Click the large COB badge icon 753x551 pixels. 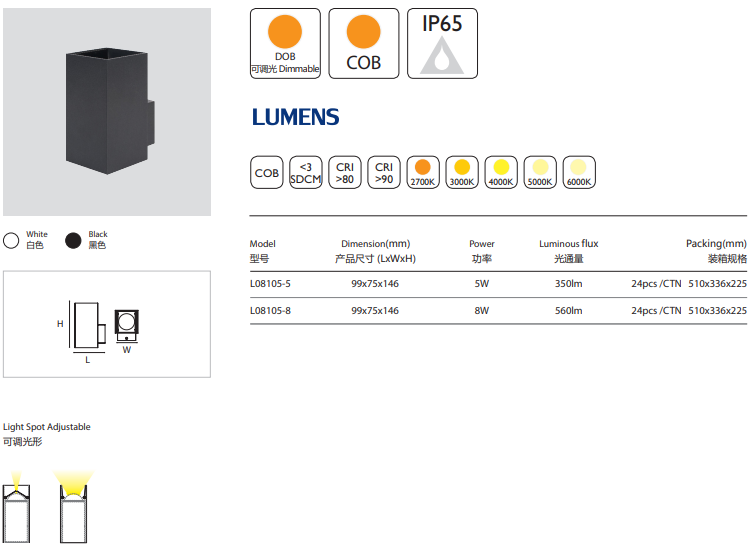pyautogui.click(x=363, y=43)
